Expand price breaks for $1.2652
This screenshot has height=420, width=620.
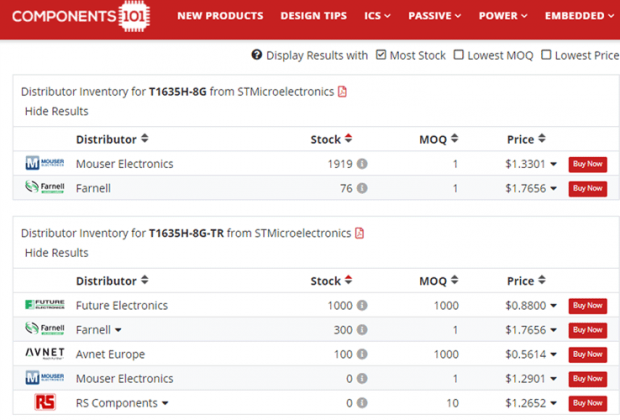(554, 403)
